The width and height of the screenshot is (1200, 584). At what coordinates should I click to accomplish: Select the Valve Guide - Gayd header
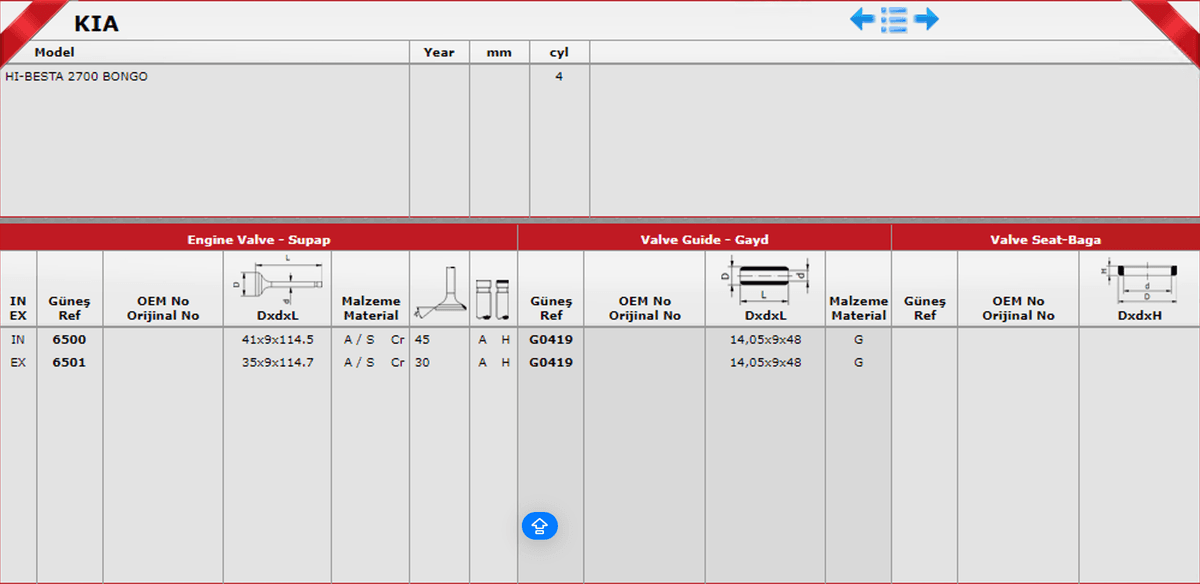point(704,240)
